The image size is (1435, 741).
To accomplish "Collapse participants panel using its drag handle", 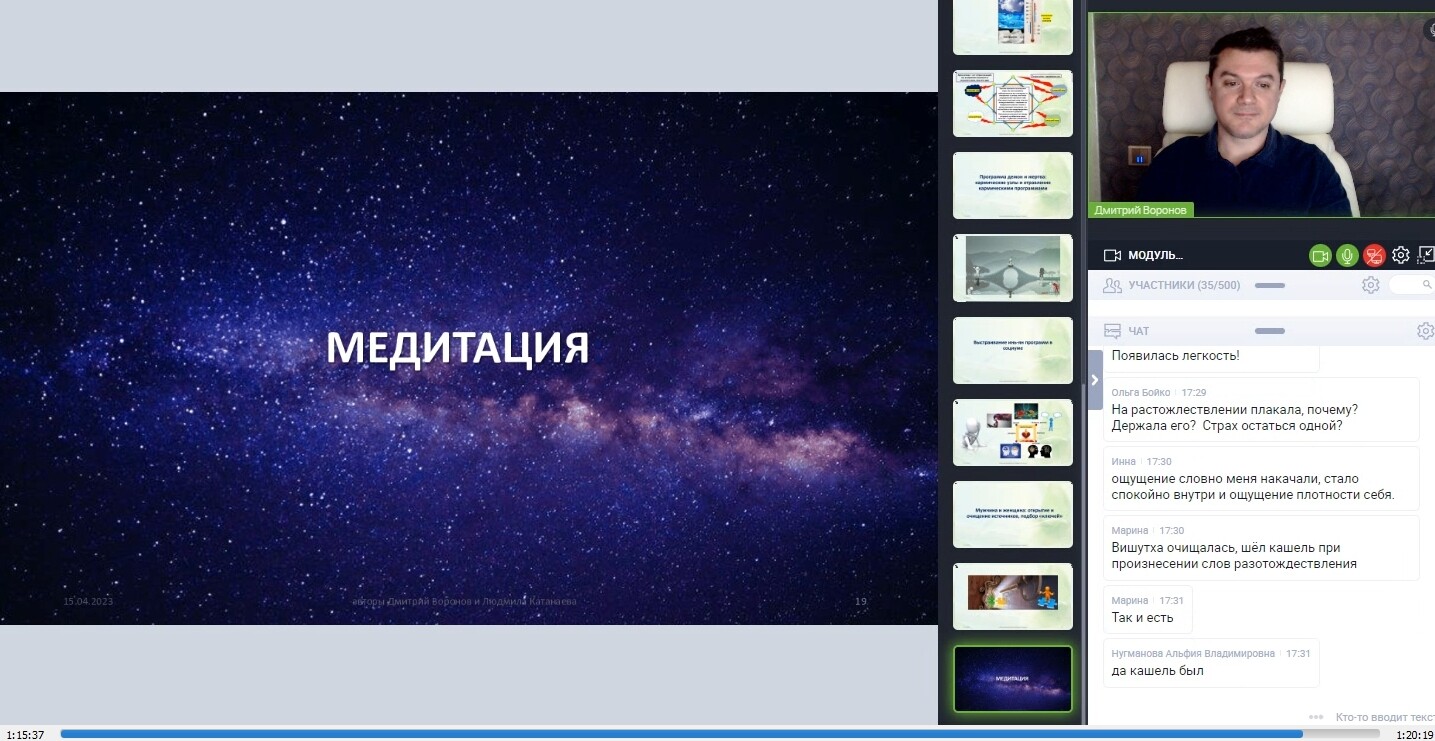I will coord(1269,286).
